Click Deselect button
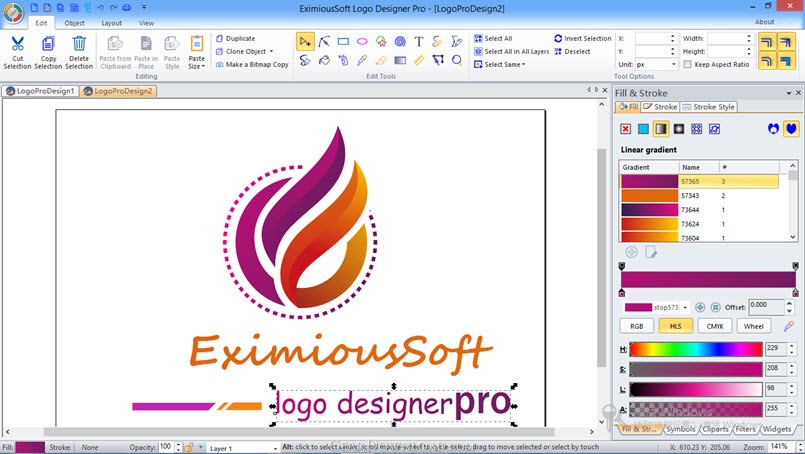The image size is (805, 454). tap(572, 51)
